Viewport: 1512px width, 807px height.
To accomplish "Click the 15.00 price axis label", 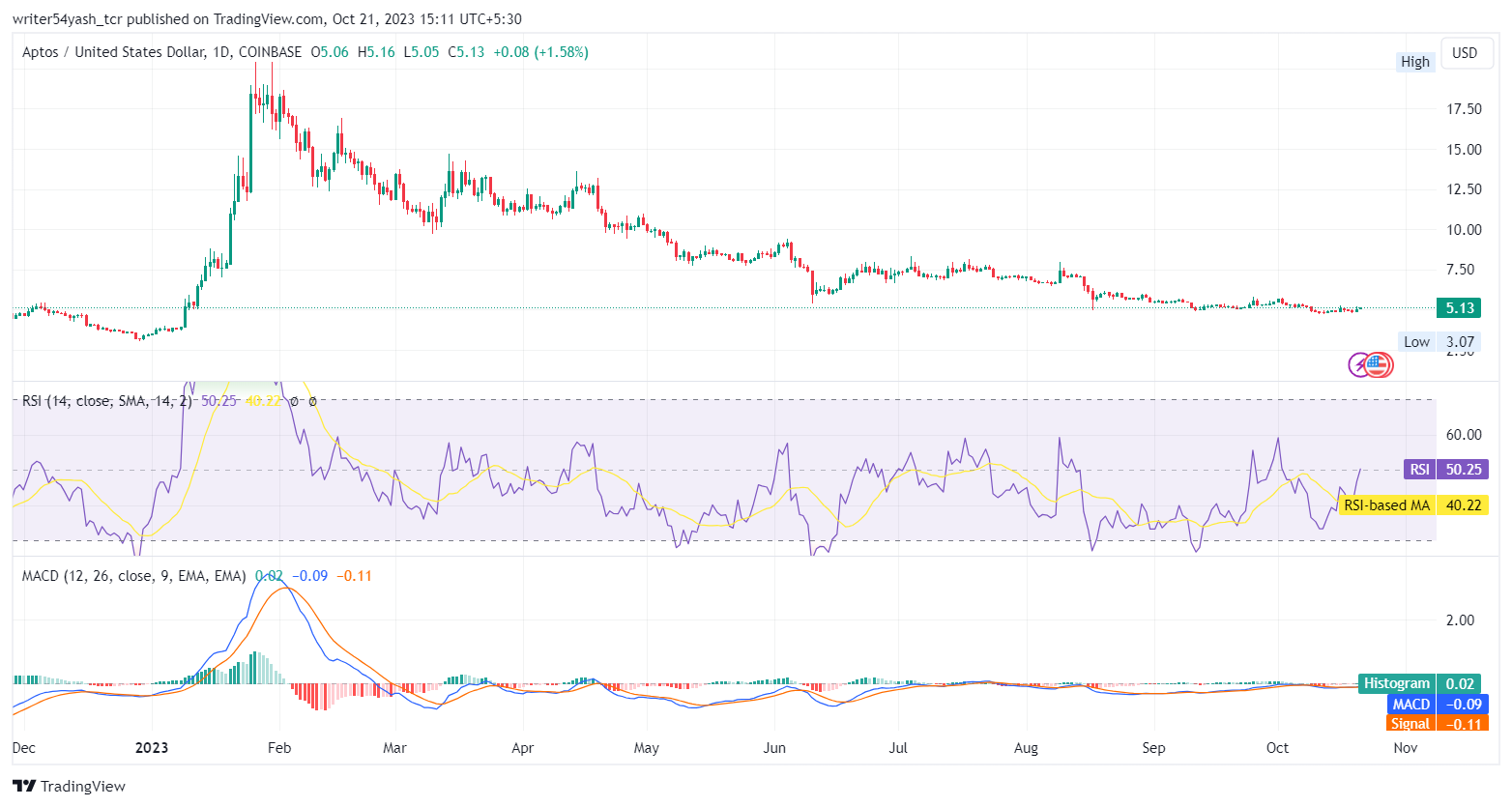I will (1464, 150).
